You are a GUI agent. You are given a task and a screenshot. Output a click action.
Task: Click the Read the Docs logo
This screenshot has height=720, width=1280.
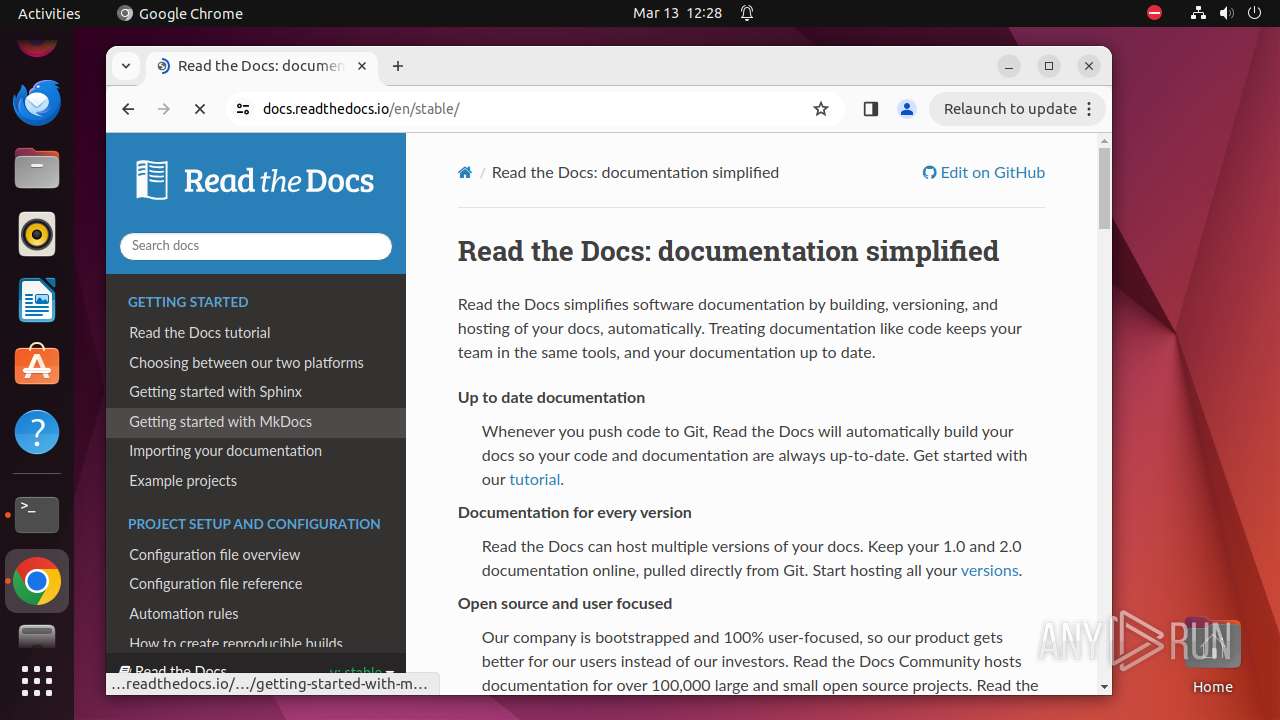(x=255, y=181)
